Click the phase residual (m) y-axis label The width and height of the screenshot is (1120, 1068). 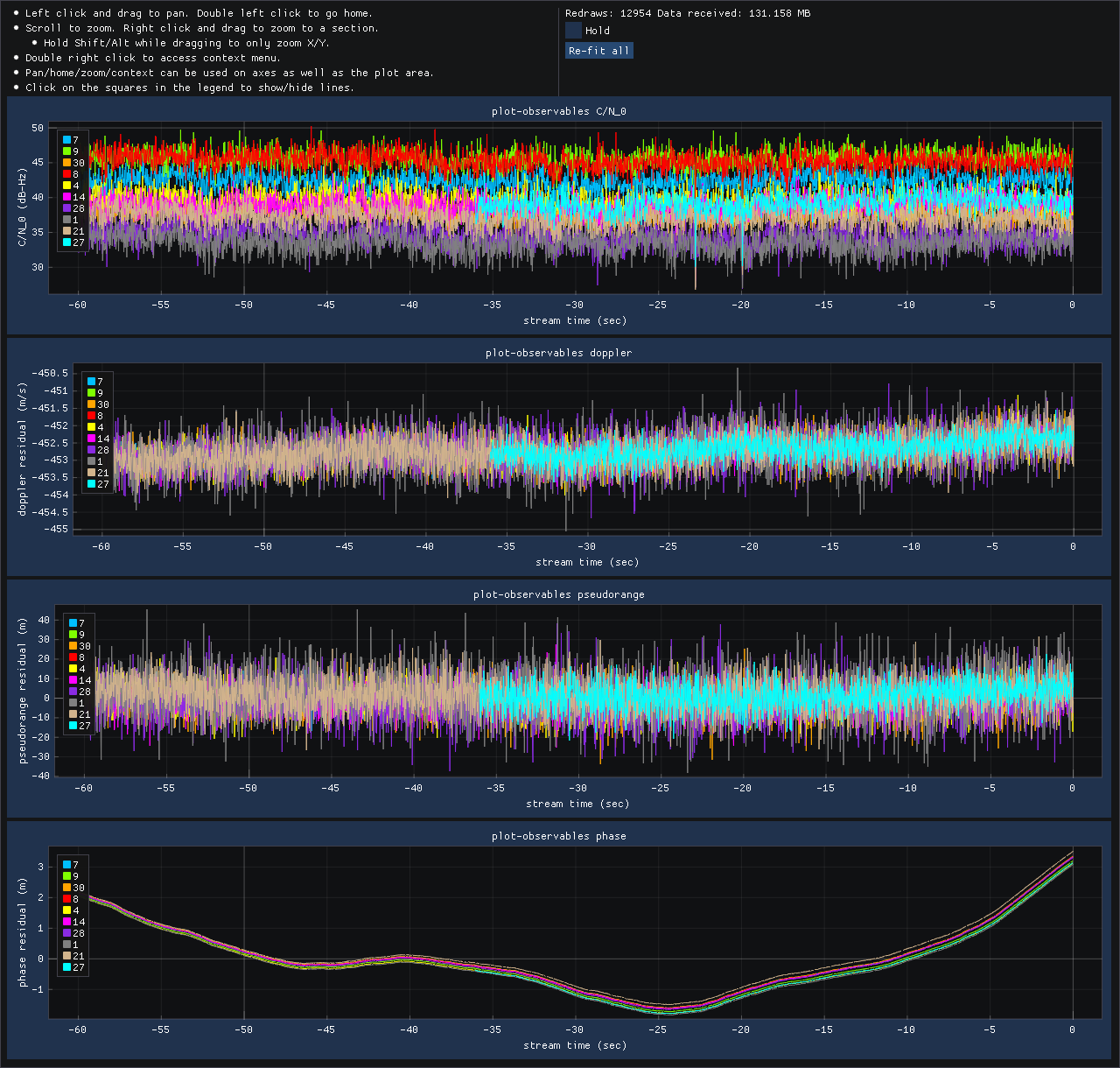point(23,933)
